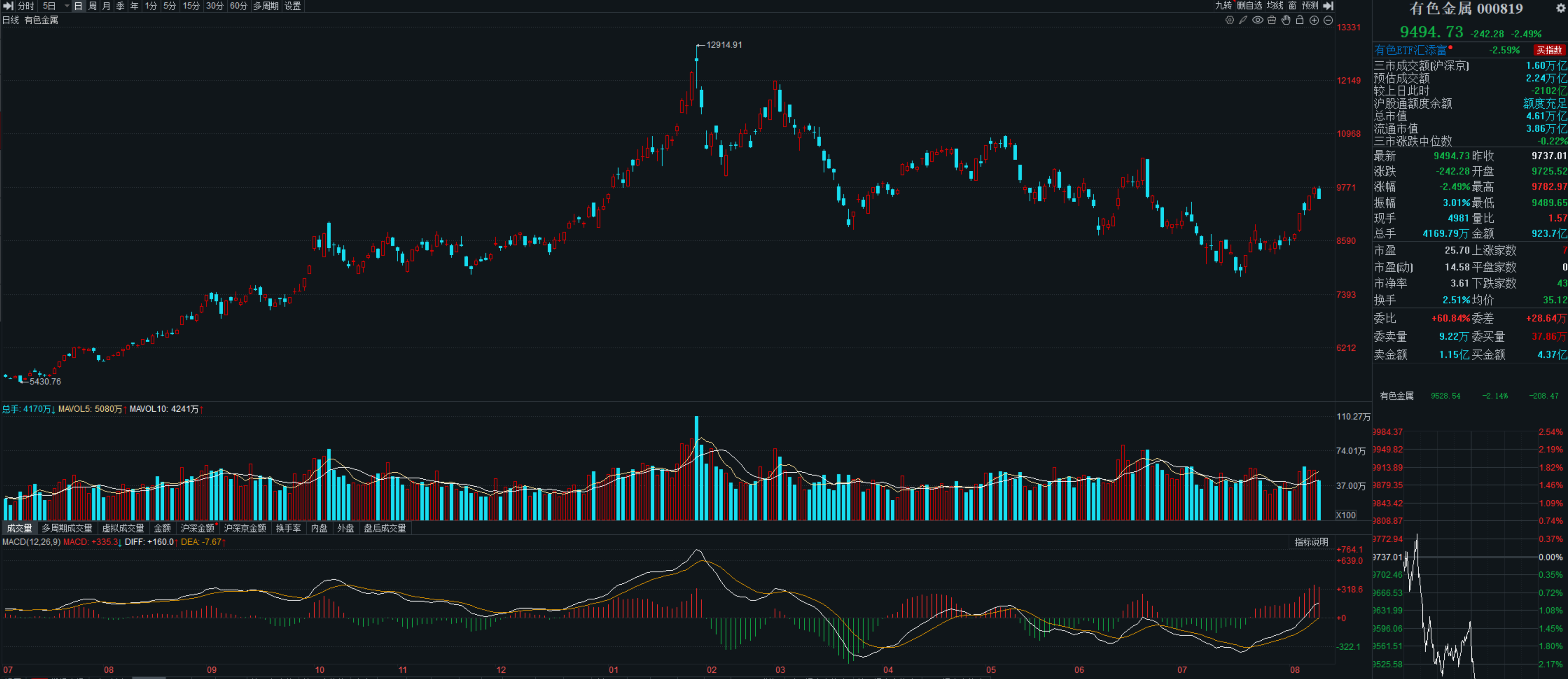Viewport: 1568px width, 679px height.
Task: Collapse the right panel using arrow icon
Action: [1329, 6]
